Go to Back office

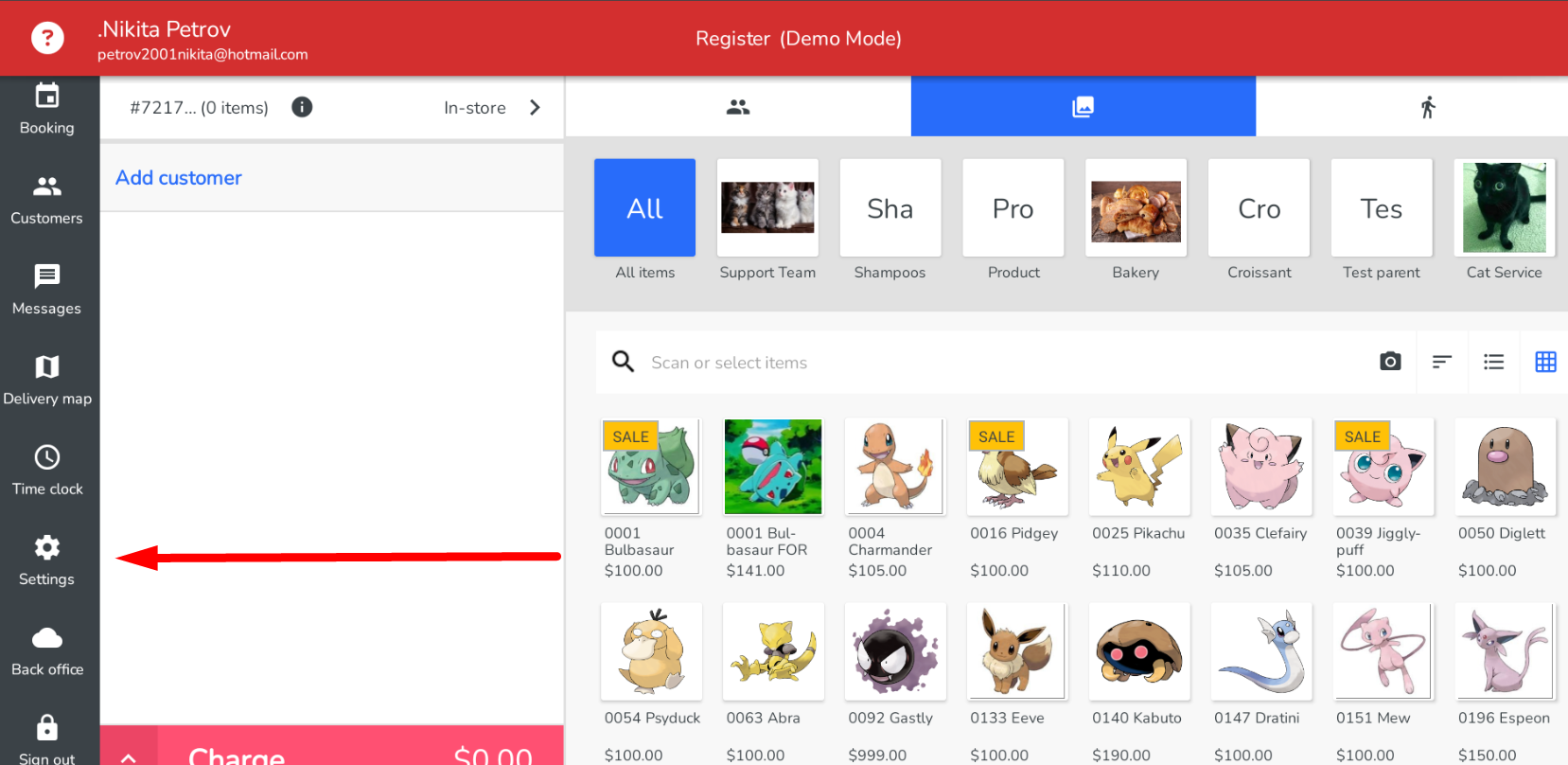pos(47,651)
